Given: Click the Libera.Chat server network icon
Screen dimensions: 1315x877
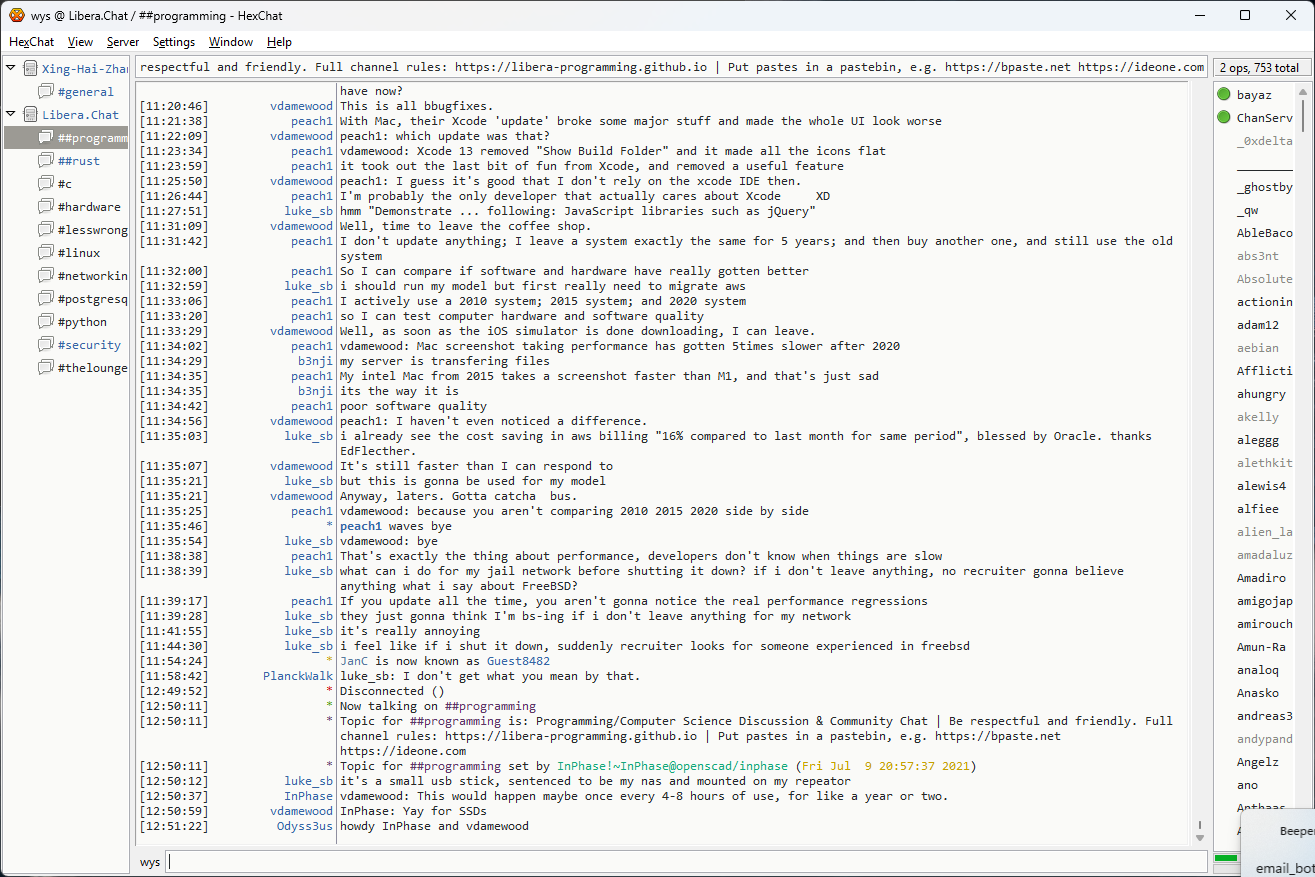Looking at the screenshot, I should point(30,115).
